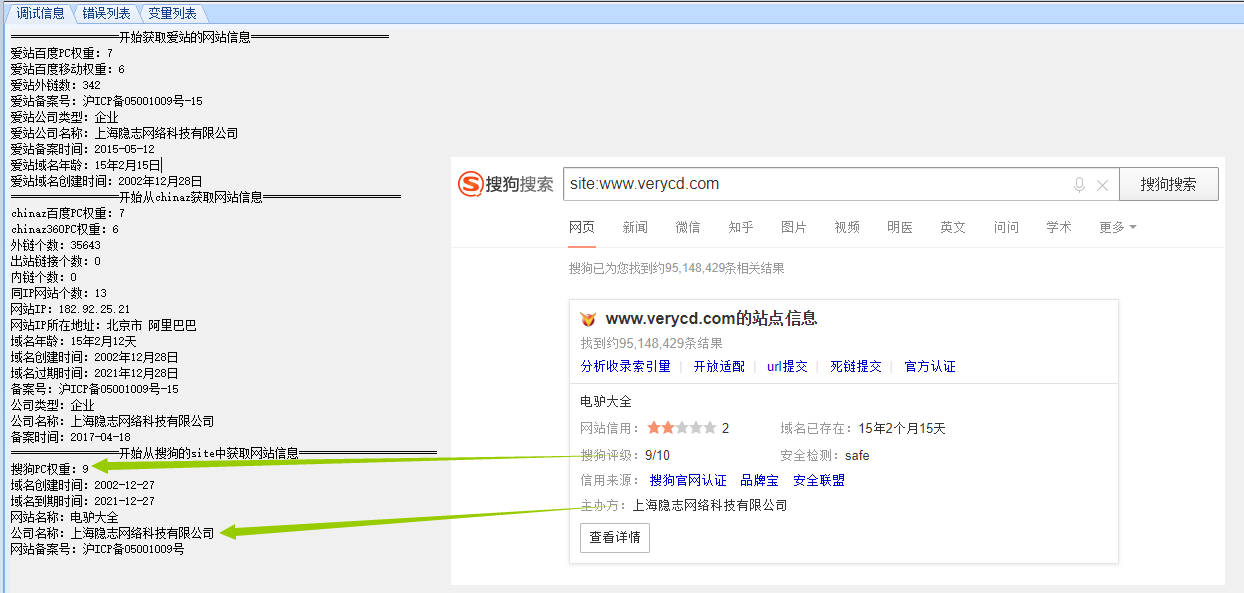Click the site credit star rating
Image resolution: width=1244 pixels, height=593 pixels.
click(682, 428)
